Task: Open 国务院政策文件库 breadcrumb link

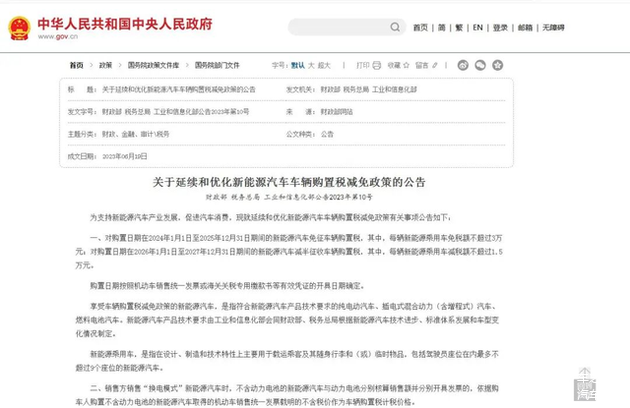Action: [x=151, y=65]
